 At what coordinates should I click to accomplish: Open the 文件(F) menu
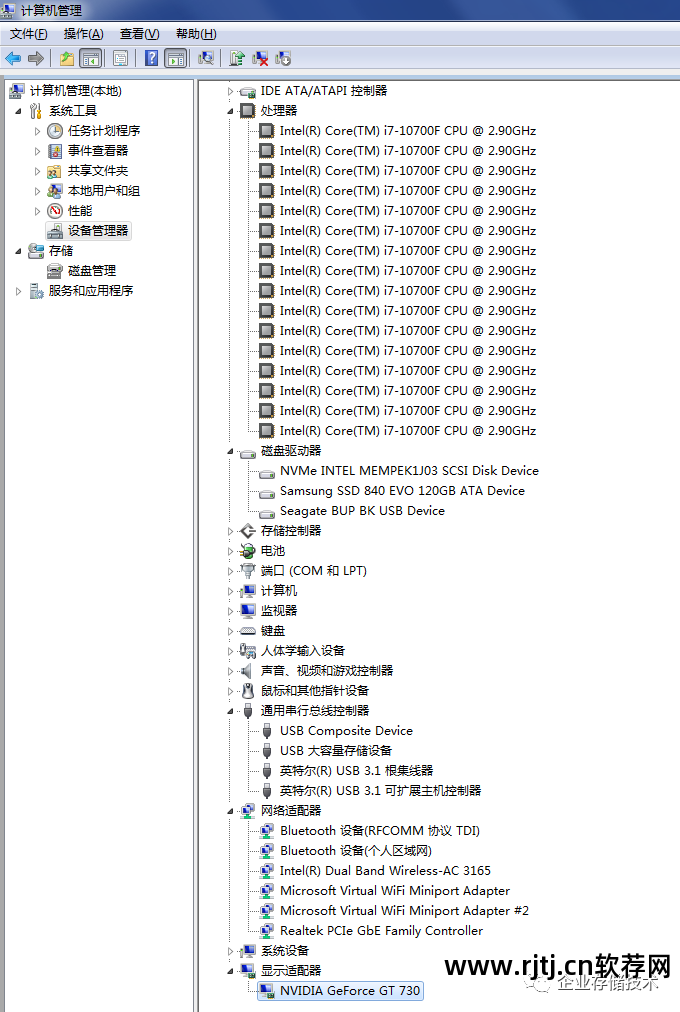(x=28, y=34)
